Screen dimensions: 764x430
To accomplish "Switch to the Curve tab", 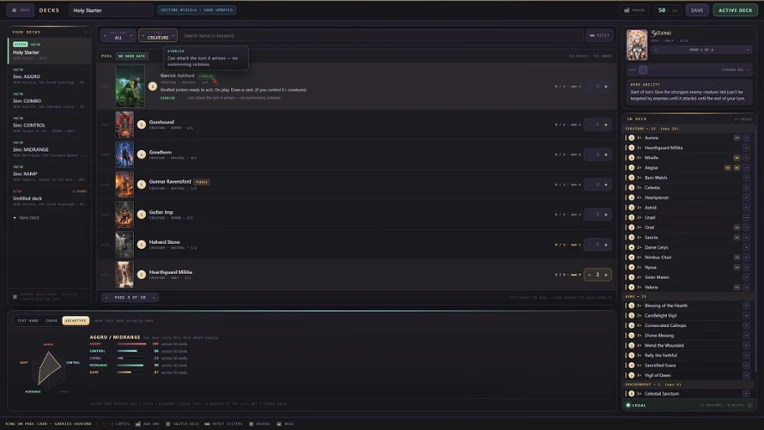I will pos(52,320).
